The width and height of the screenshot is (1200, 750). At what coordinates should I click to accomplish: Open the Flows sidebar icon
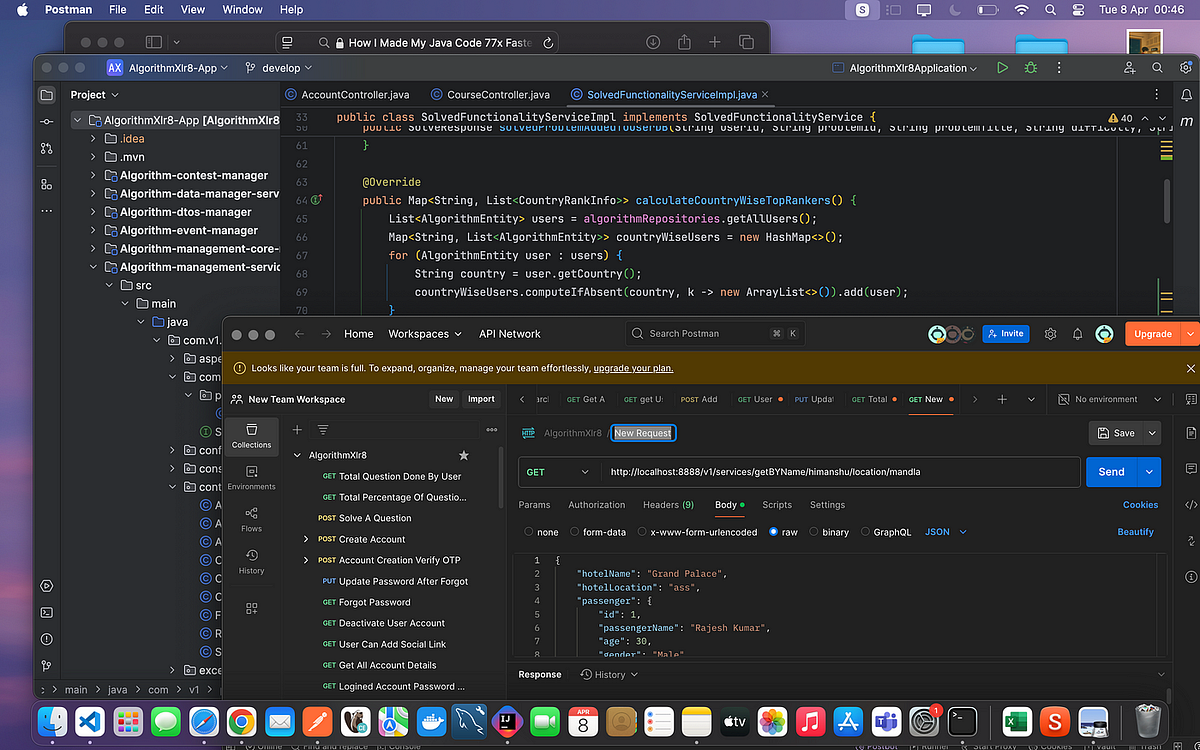(251, 519)
